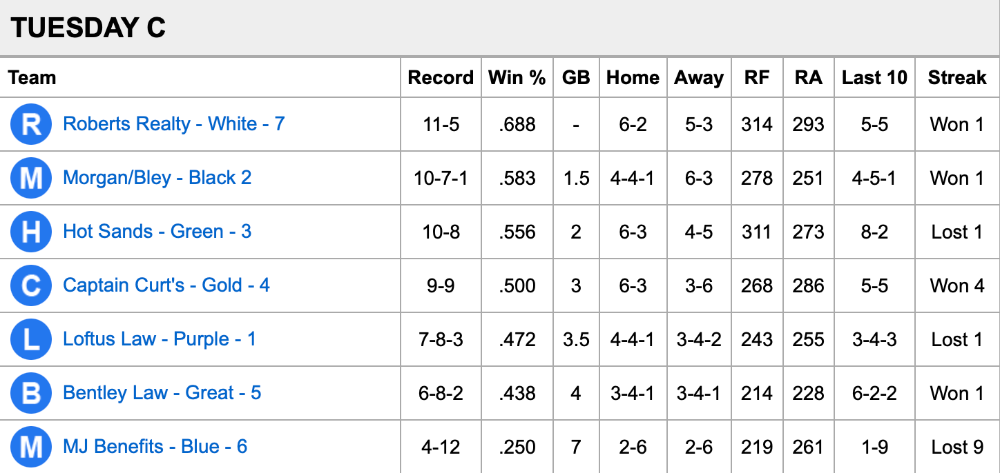Click the Loftus Law round L icon
Screen dimensions: 1000x473
pos(31,340)
